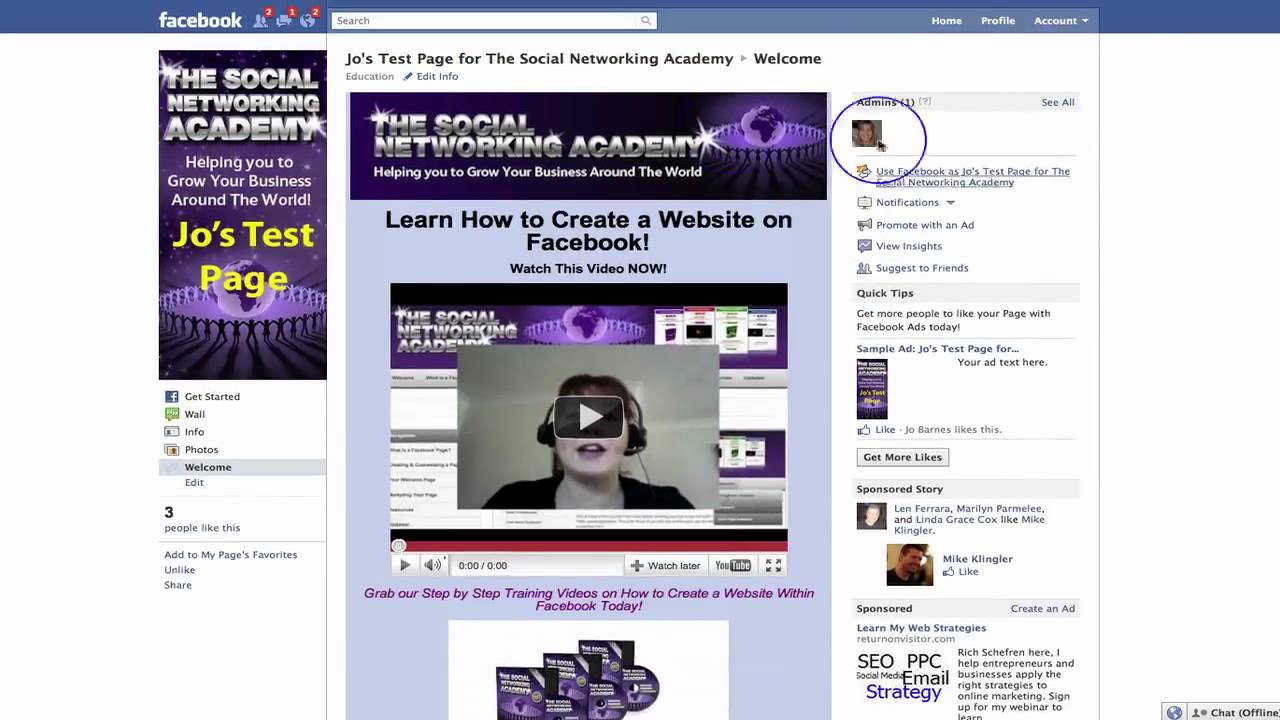1280x720 pixels.
Task: Click the search magnifier button
Action: (x=646, y=20)
